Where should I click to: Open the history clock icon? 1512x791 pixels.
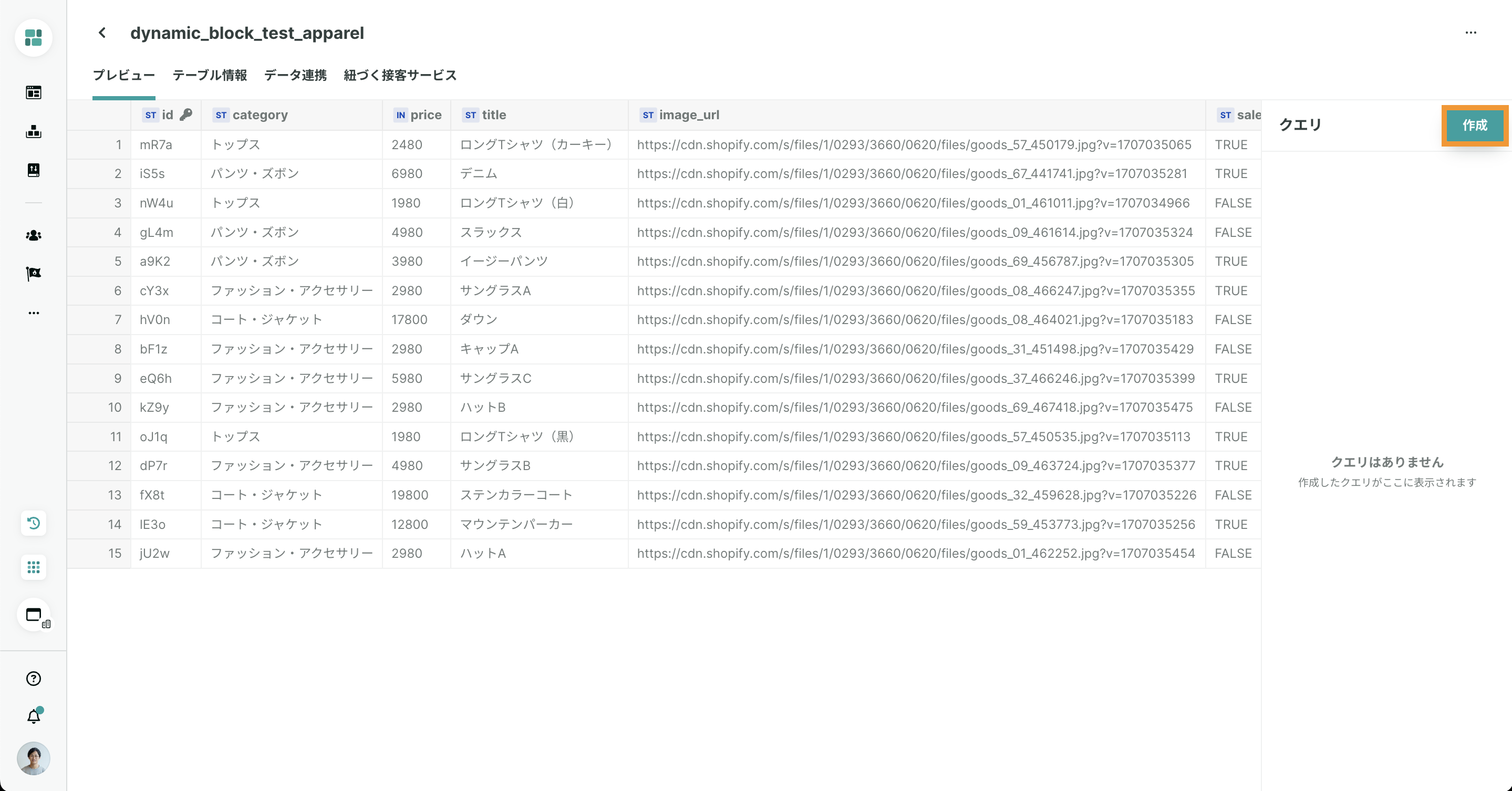[34, 523]
